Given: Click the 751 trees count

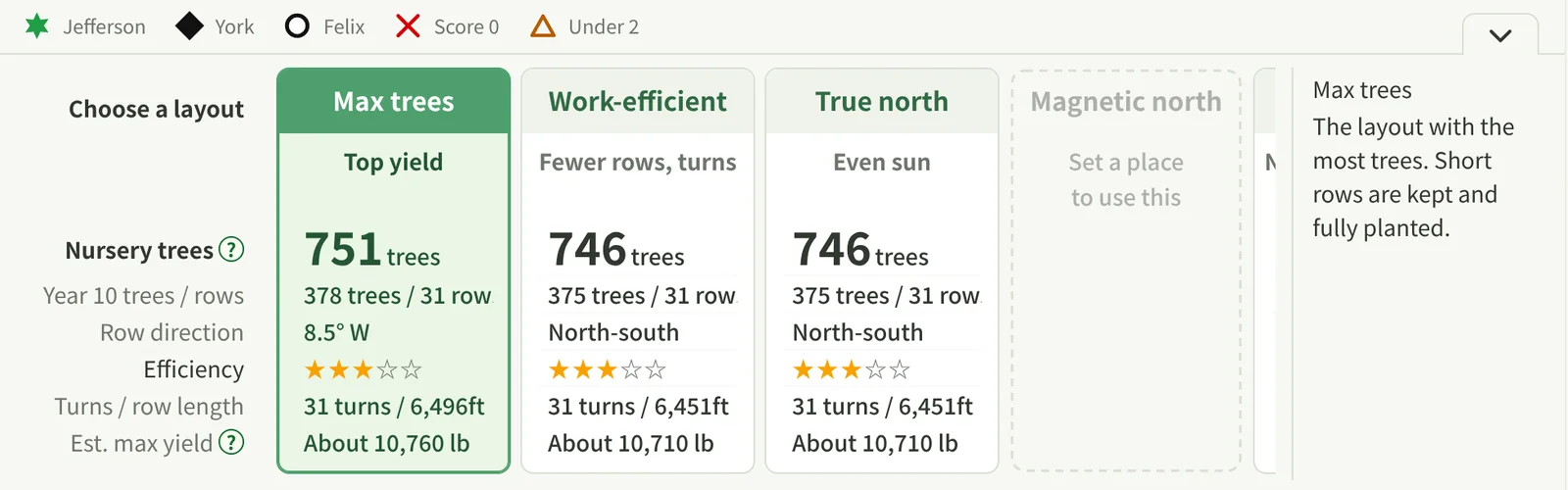Looking at the screenshot, I should click(x=371, y=250).
